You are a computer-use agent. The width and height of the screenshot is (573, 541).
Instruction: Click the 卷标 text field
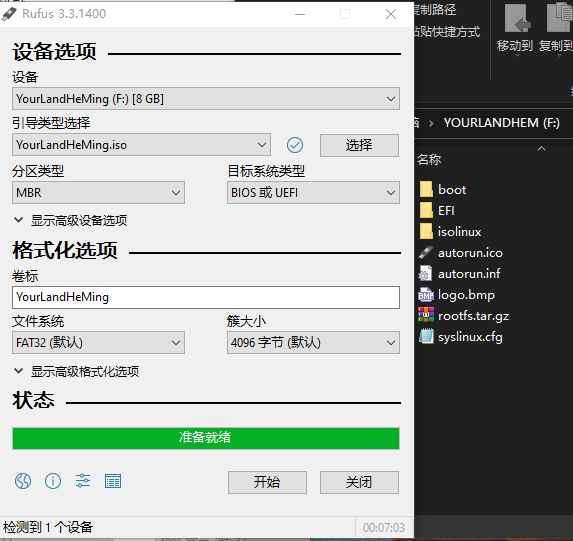coord(206,297)
